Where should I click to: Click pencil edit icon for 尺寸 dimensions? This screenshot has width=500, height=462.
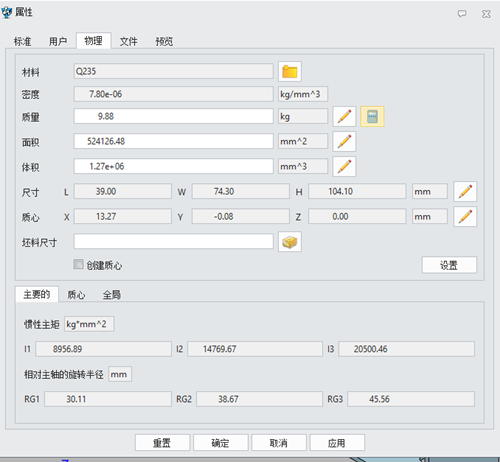(465, 191)
